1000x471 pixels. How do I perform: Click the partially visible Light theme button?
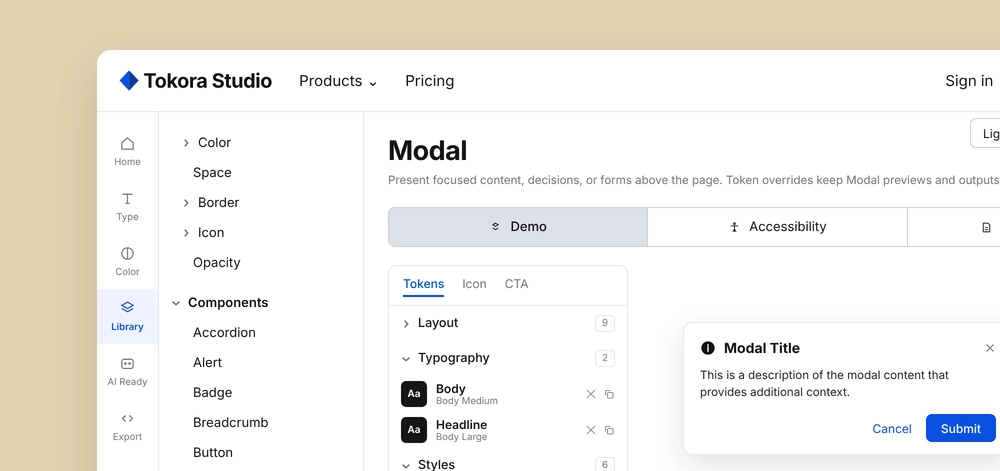point(985,133)
